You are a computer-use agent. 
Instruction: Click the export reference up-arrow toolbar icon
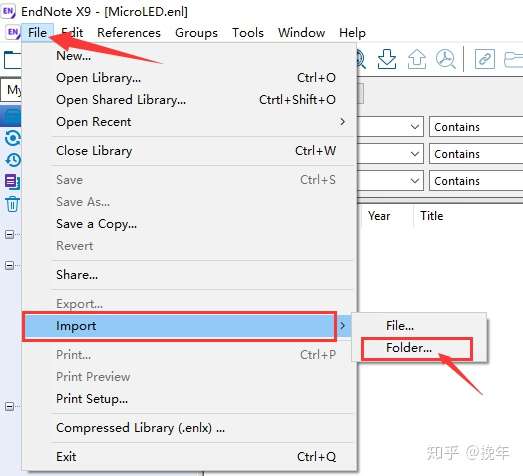coord(417,59)
